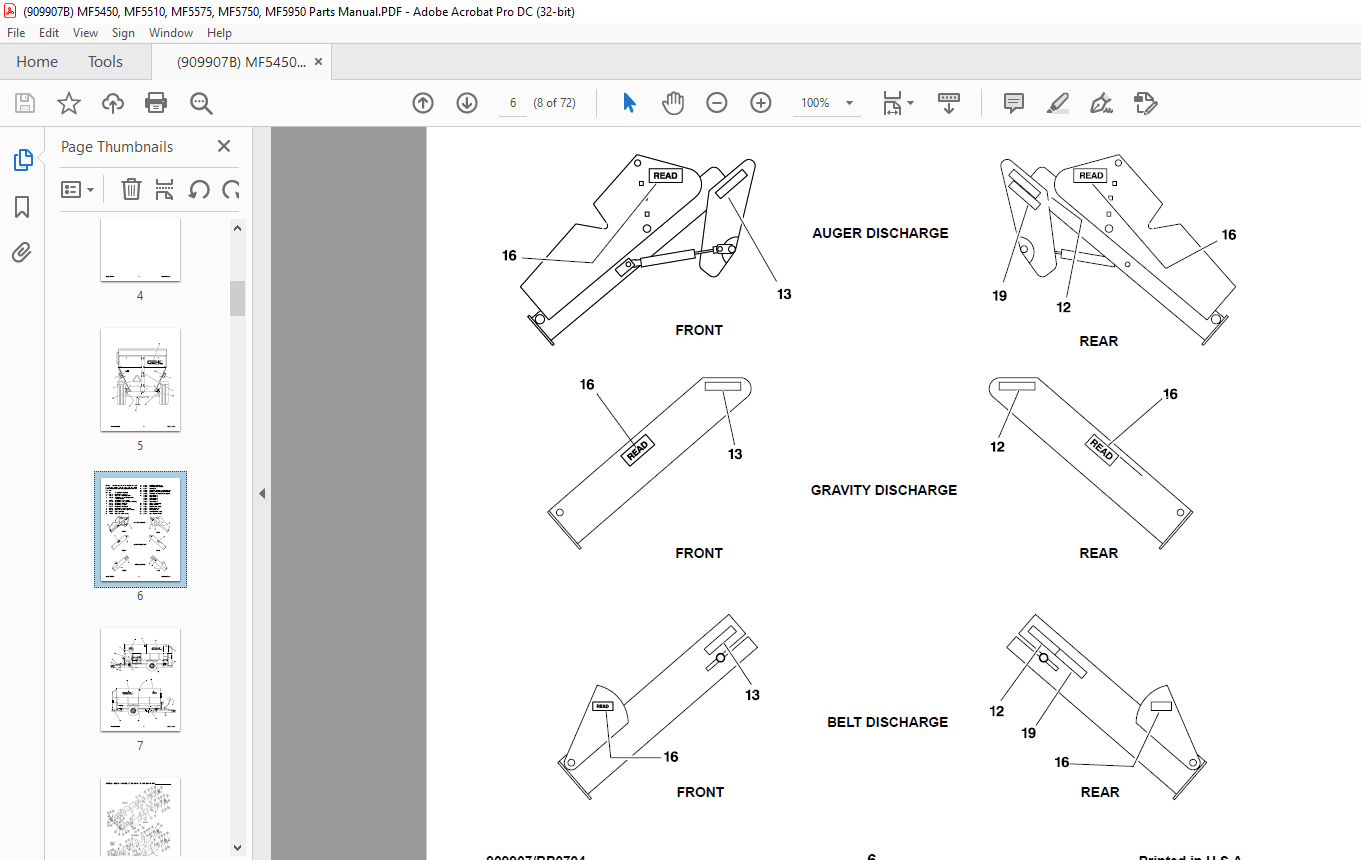Turn on scrolling mode in the toolbar
Image resolution: width=1361 pixels, height=860 pixels.
[x=949, y=103]
